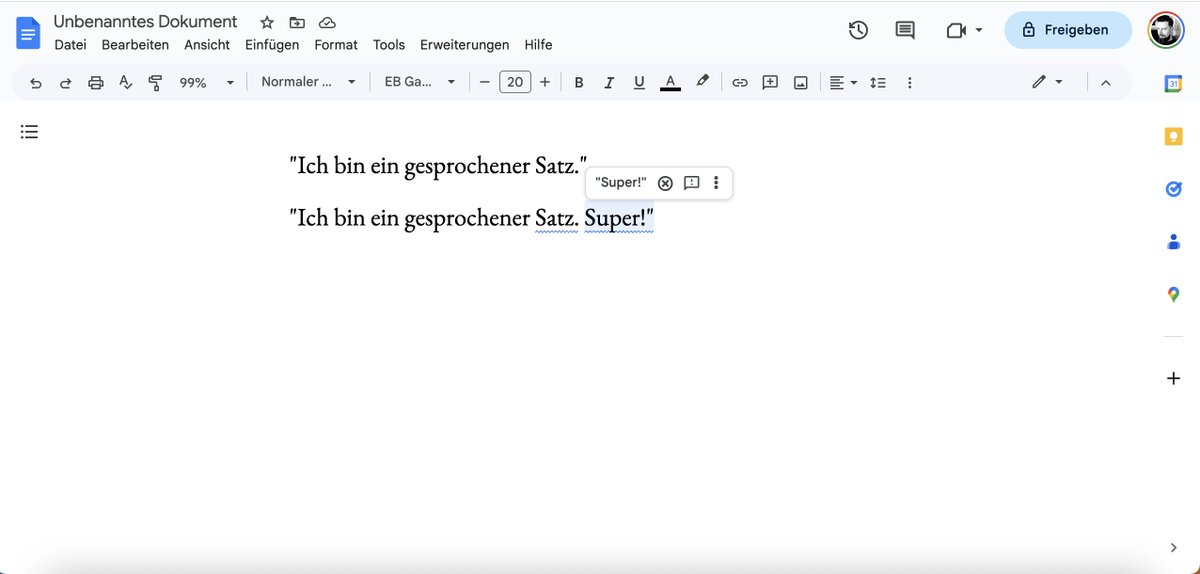Open suggestion popup more options
The height and width of the screenshot is (574, 1200).
[716, 183]
